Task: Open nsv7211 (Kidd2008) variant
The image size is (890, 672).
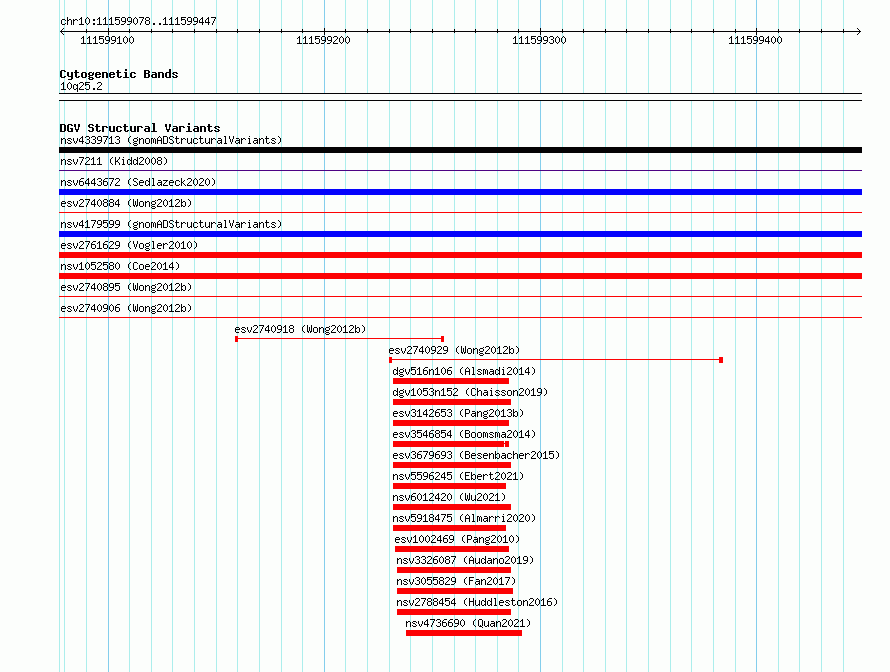Action: [x=114, y=161]
